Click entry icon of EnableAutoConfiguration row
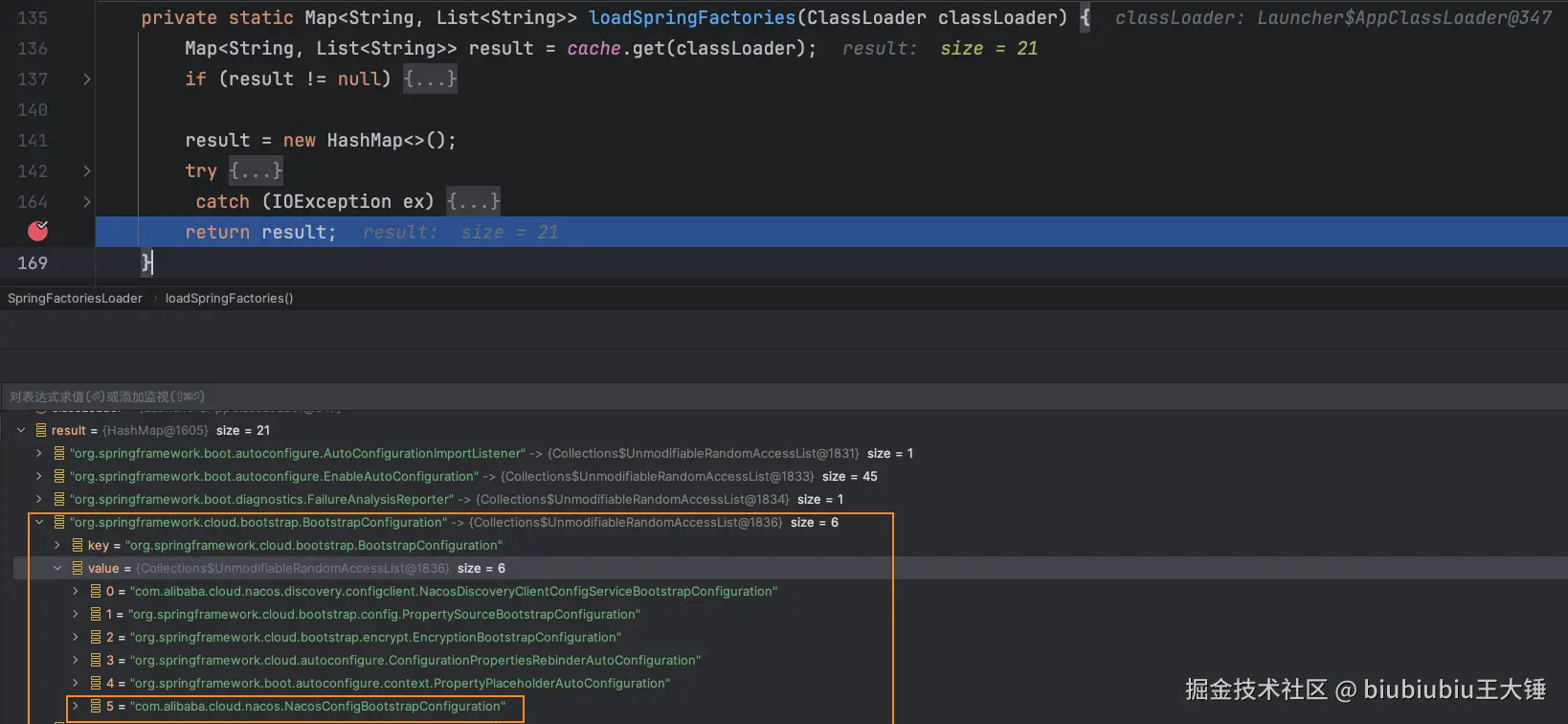The width and height of the screenshot is (1568, 724). click(x=59, y=476)
